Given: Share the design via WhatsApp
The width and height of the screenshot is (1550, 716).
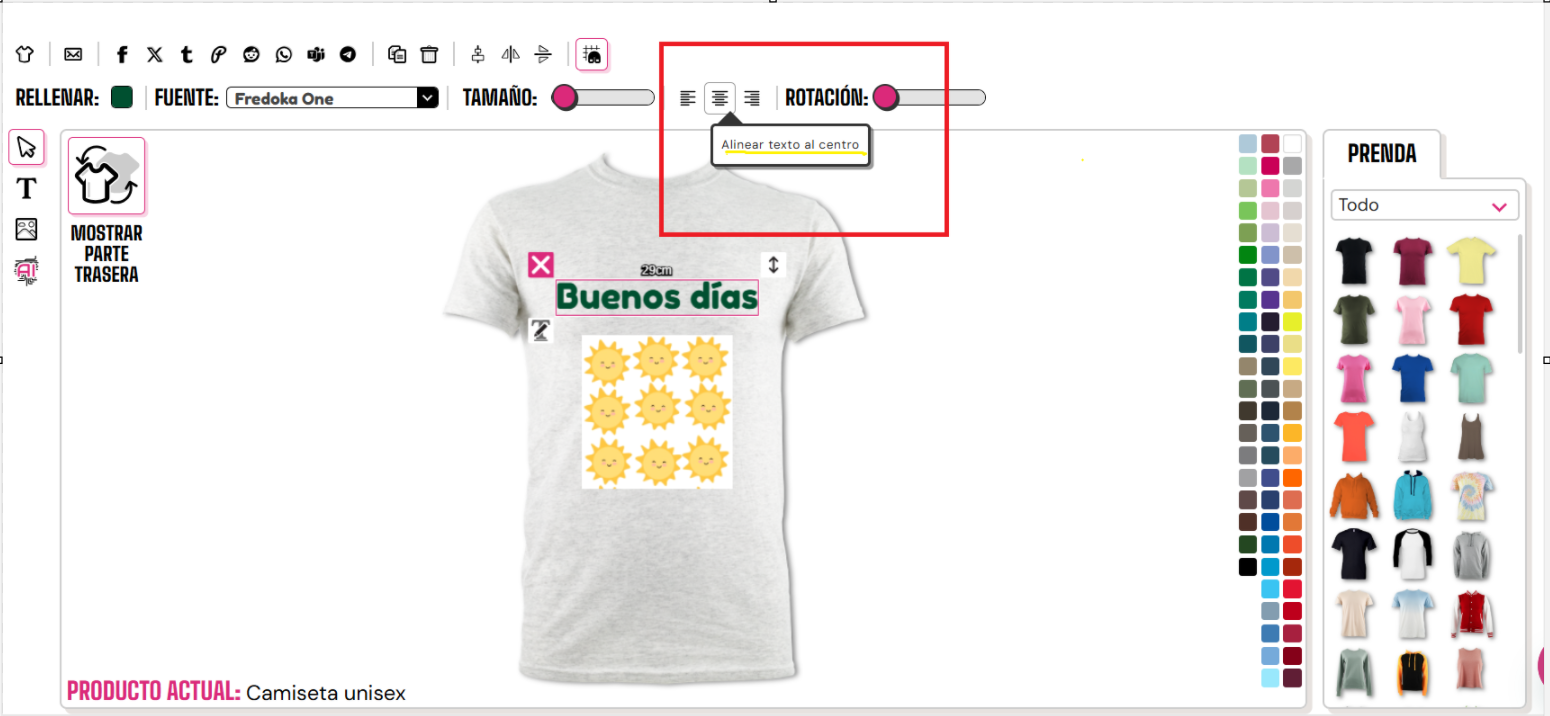Looking at the screenshot, I should tap(284, 54).
